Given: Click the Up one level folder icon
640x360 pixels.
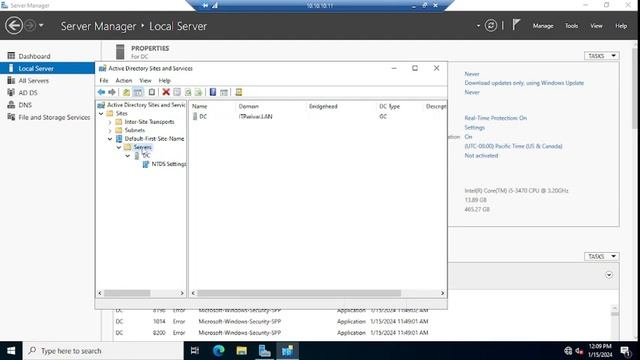Looking at the screenshot, I should tap(127, 92).
